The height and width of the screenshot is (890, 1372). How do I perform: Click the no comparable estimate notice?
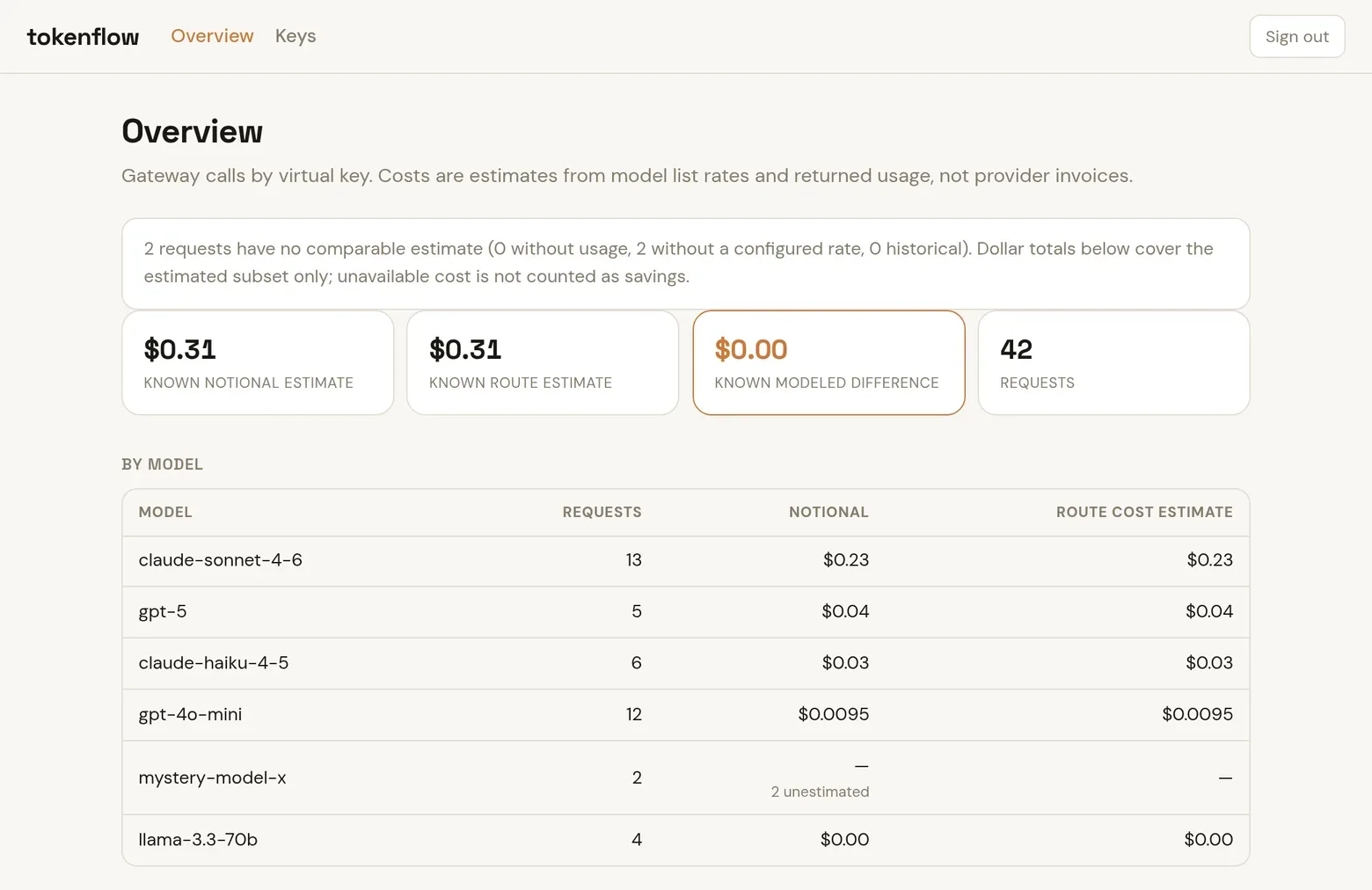686,263
